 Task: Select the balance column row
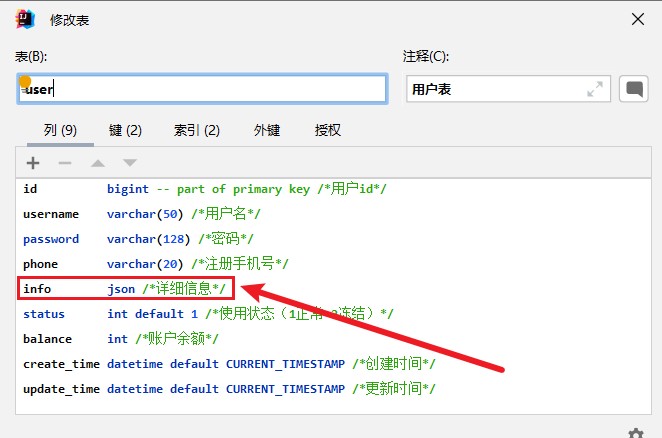point(333,338)
